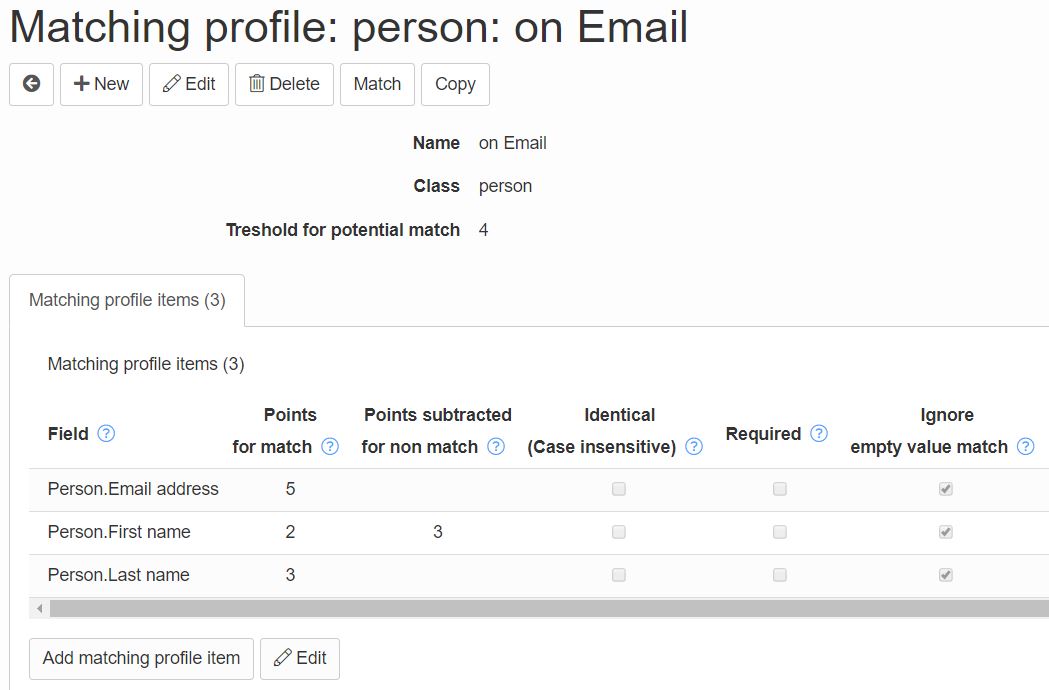Show help for Points subtracted for non match

[496, 446]
